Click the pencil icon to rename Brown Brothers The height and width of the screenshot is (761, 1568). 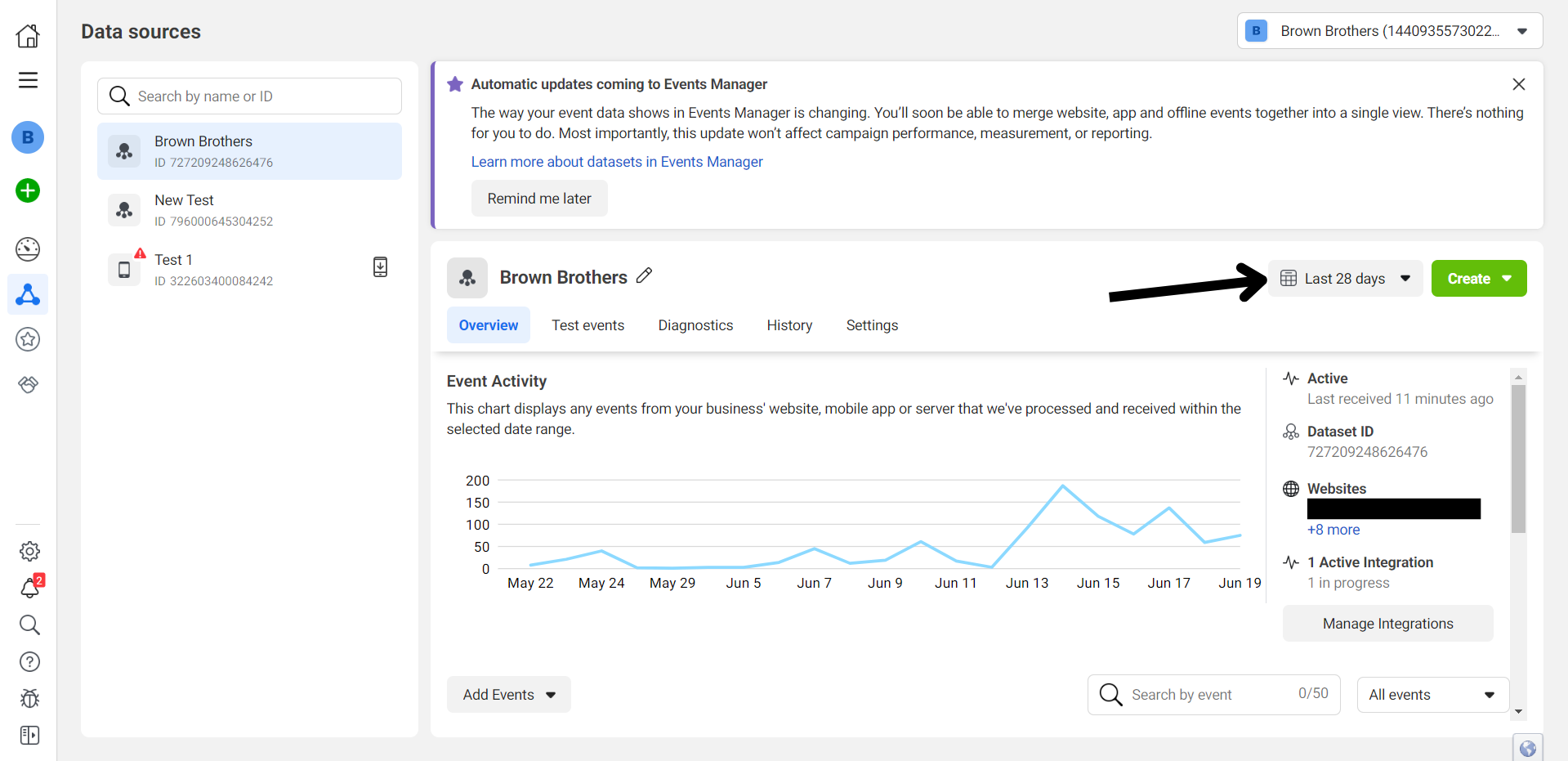(x=644, y=276)
